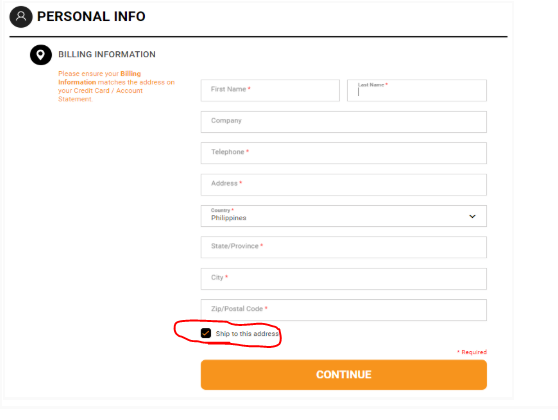Click the City input field

click(344, 279)
